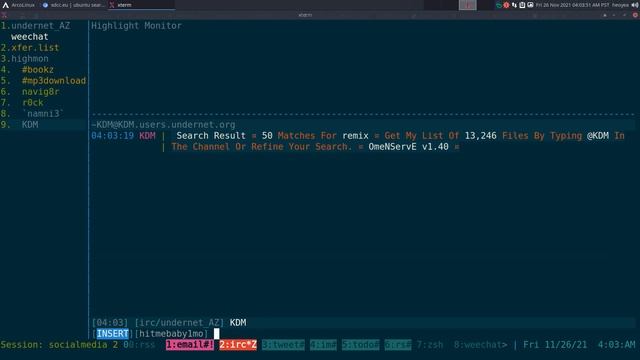Click the panel clock showing Fri 26 Nov 2021

pyautogui.click(x=572, y=5)
